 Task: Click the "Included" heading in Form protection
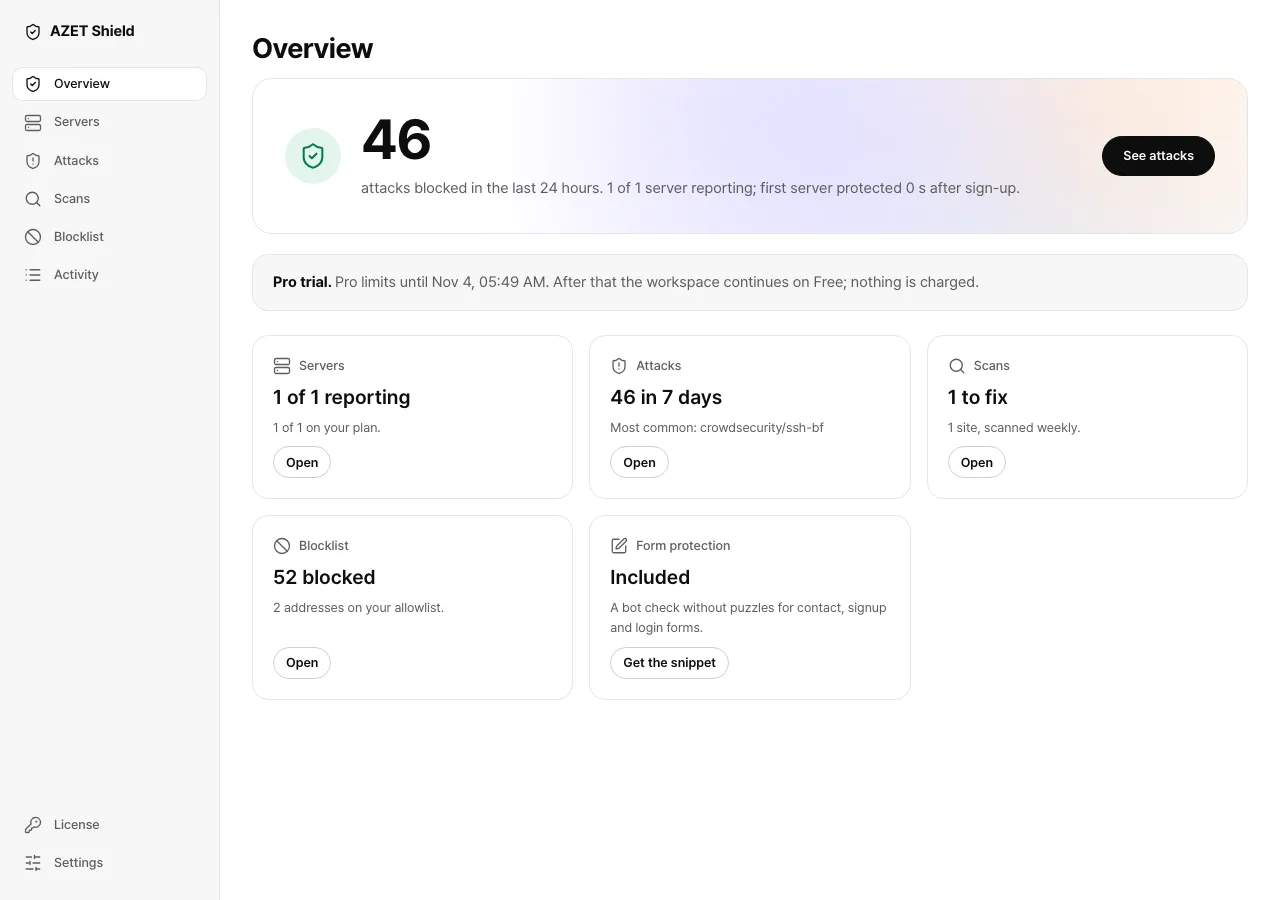[x=650, y=577]
